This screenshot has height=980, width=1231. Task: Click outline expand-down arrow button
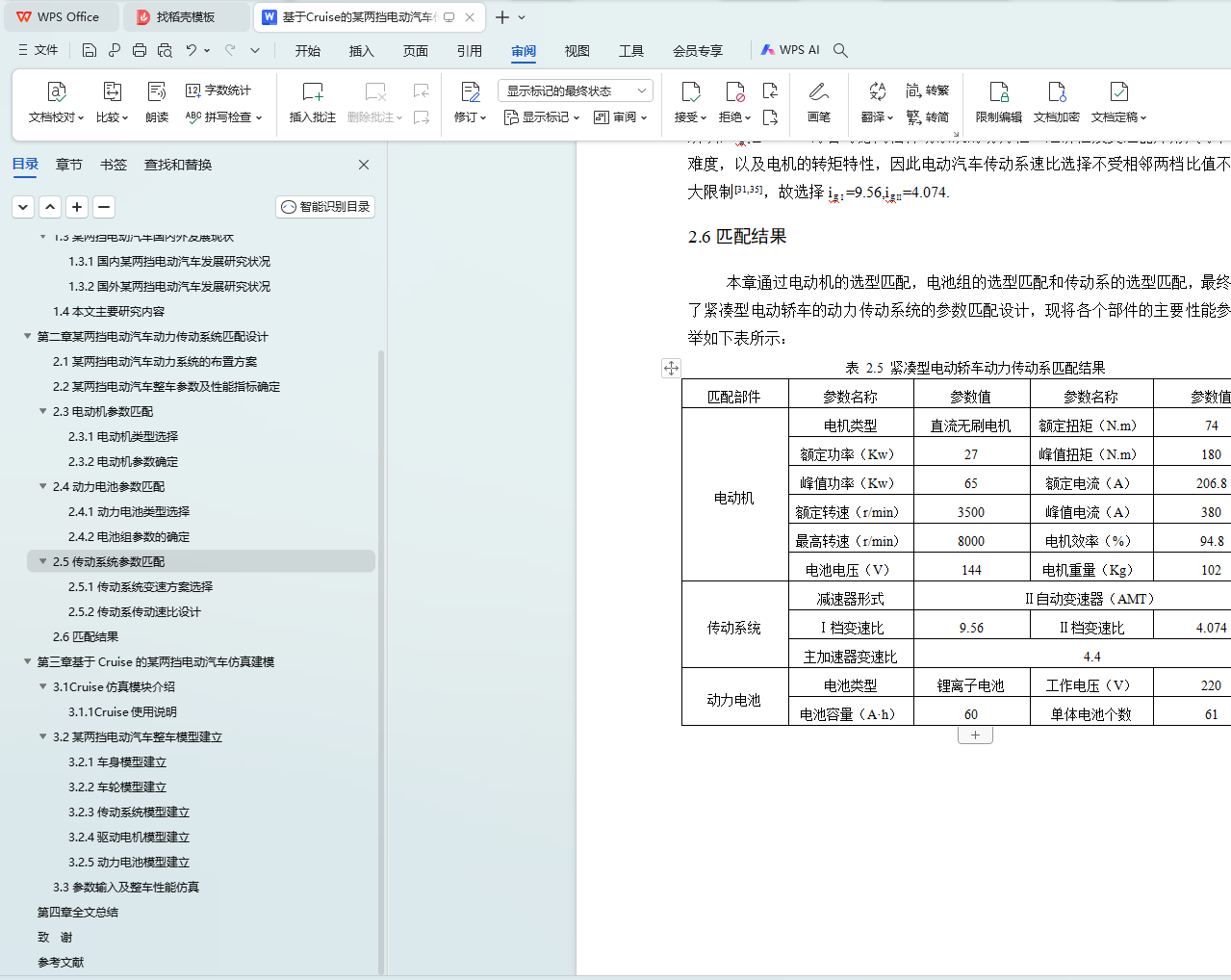(23, 207)
